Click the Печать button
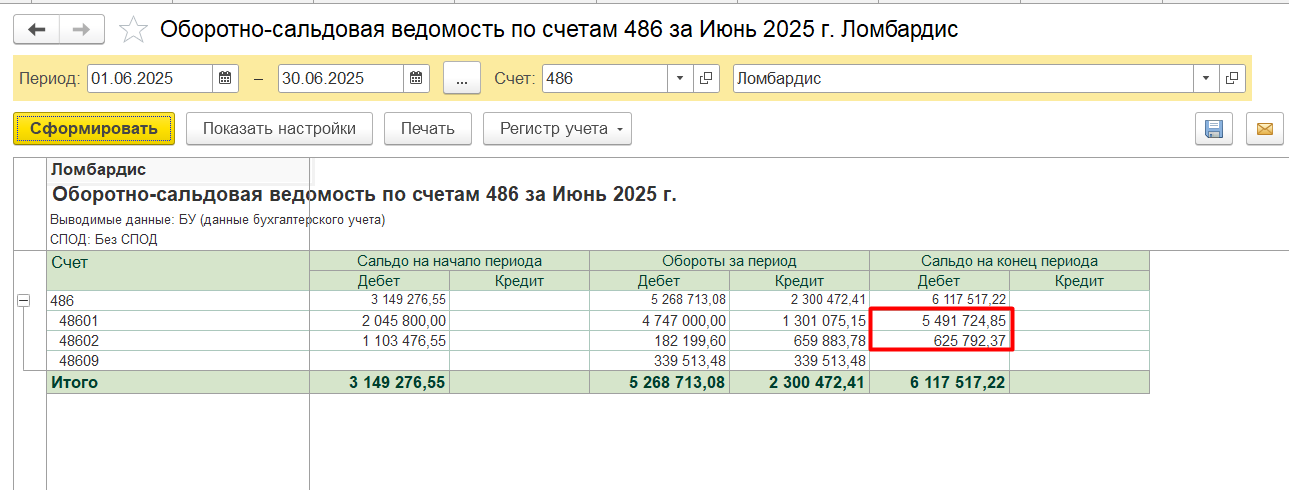 pos(428,128)
